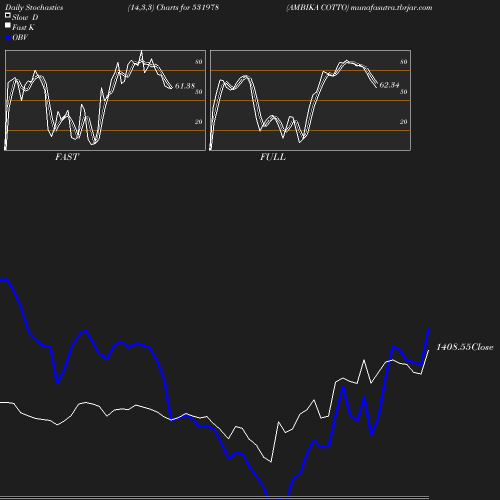Click the Slow D legend swatch
Viewport: 500px width, 500px height.
pyautogui.click(x=8, y=15)
